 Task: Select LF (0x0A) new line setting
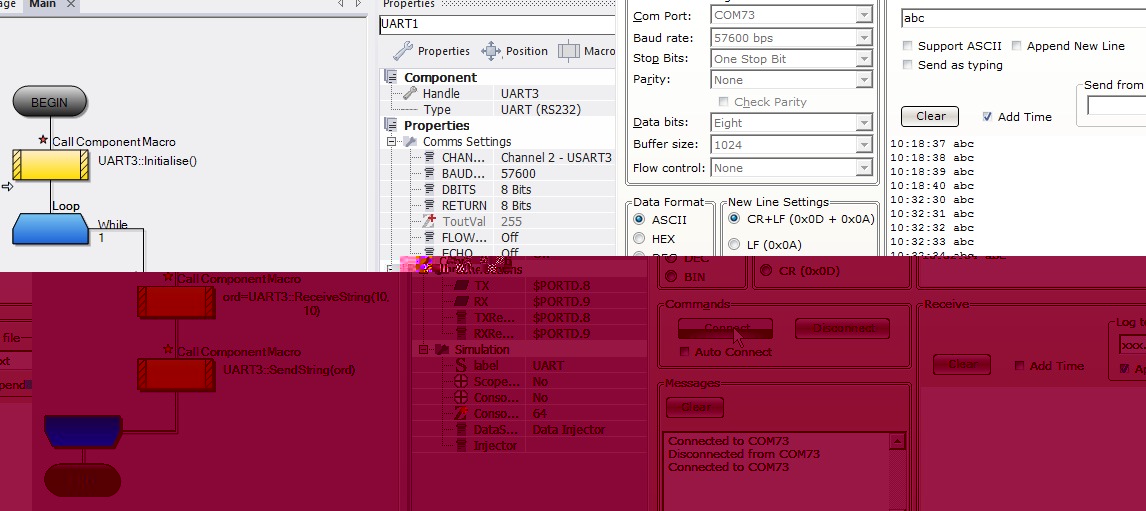coord(734,245)
